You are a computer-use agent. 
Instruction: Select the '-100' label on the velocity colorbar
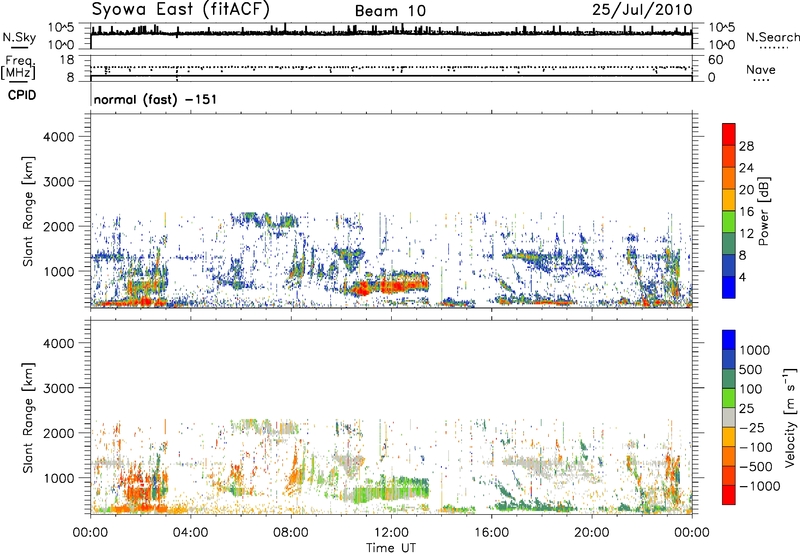pos(756,447)
